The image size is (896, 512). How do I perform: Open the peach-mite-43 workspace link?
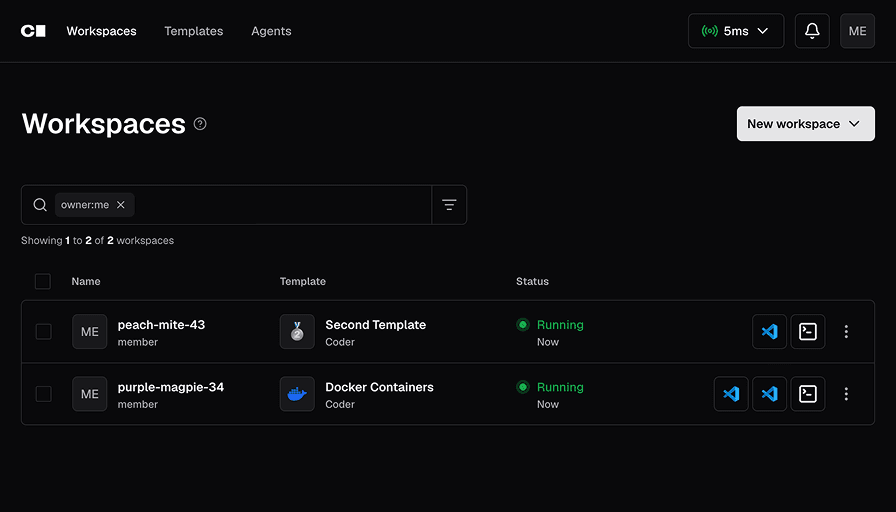(161, 325)
